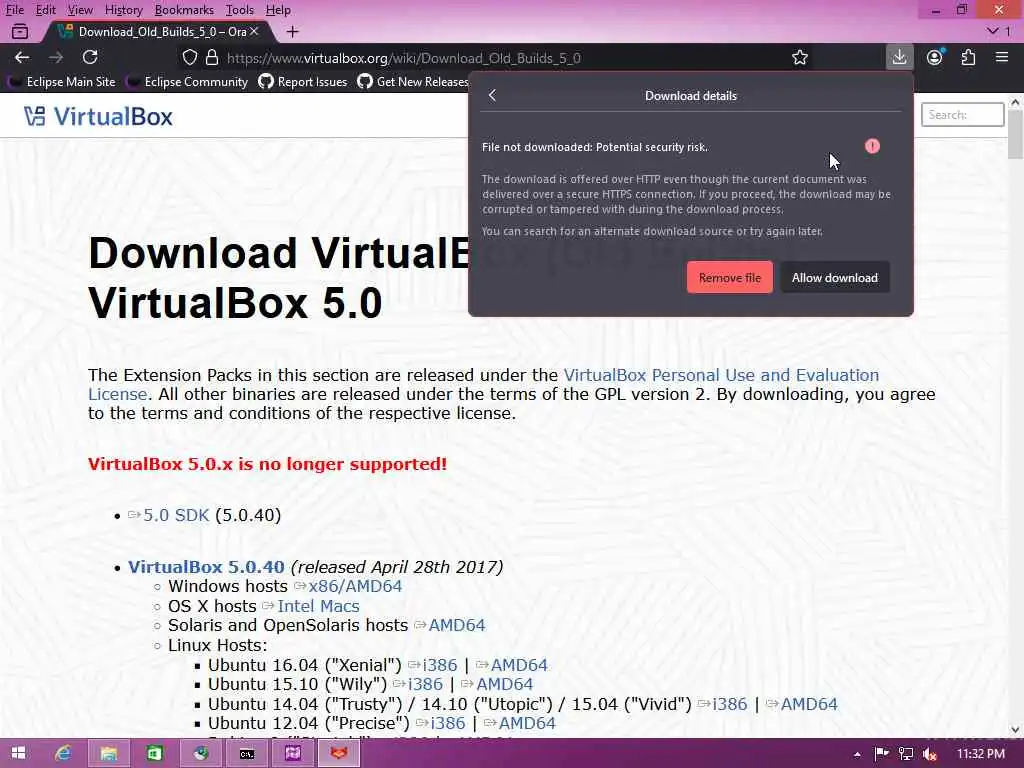Open the History menu
The width and height of the screenshot is (1024, 768).
click(x=123, y=10)
